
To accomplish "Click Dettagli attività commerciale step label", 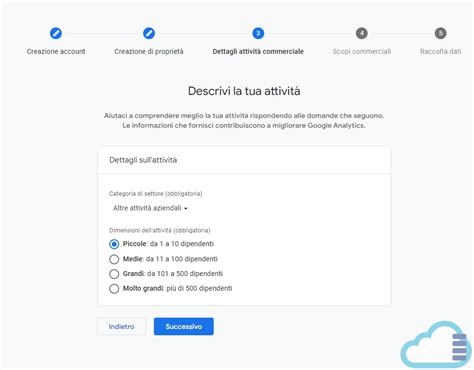I will click(x=258, y=51).
